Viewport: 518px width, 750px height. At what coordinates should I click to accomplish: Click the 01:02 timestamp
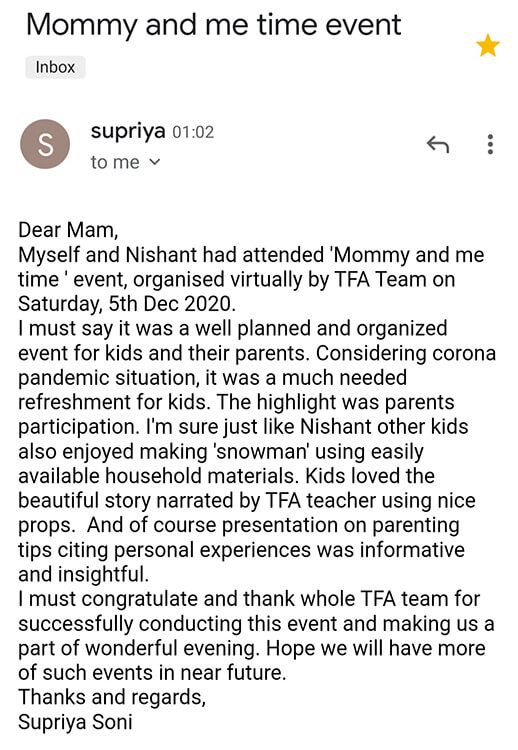pos(193,132)
